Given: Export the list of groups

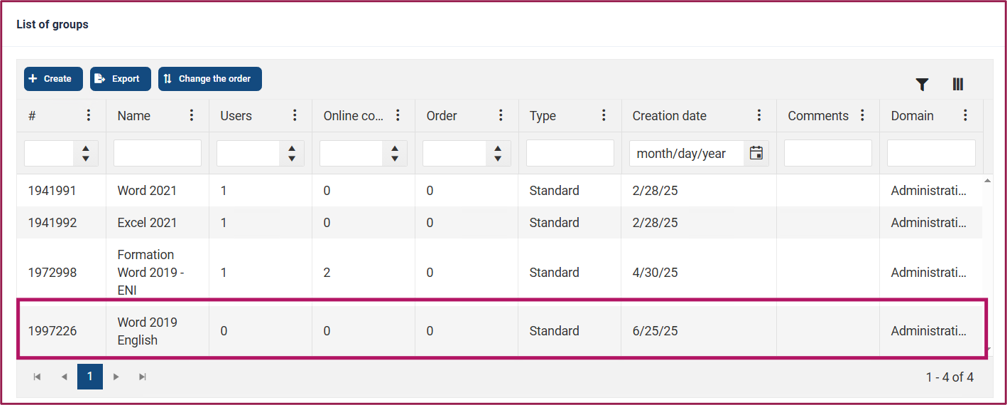Looking at the screenshot, I should click(120, 79).
